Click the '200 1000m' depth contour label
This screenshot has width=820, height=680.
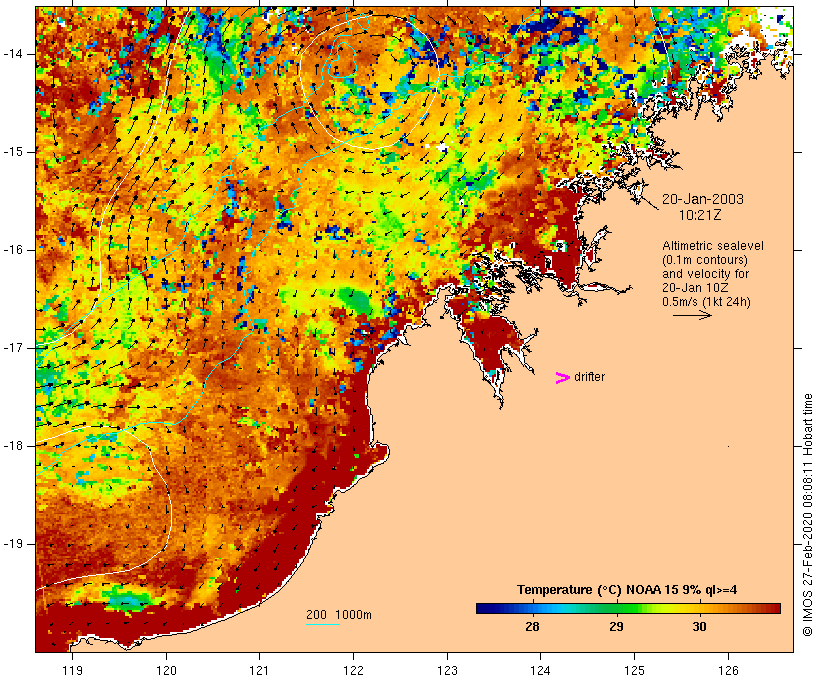click(x=339, y=615)
